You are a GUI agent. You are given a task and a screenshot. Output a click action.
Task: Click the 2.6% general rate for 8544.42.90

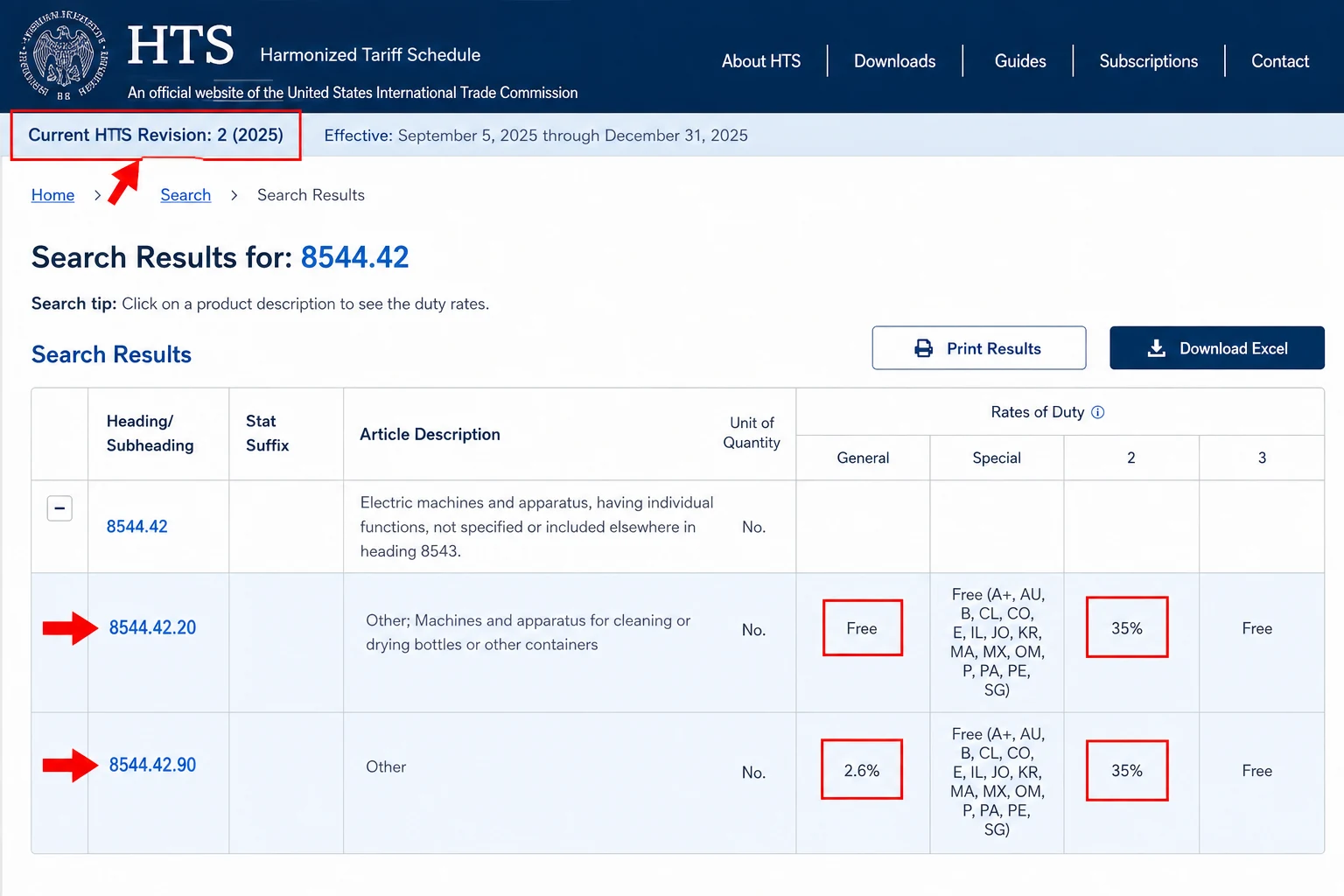[862, 771]
